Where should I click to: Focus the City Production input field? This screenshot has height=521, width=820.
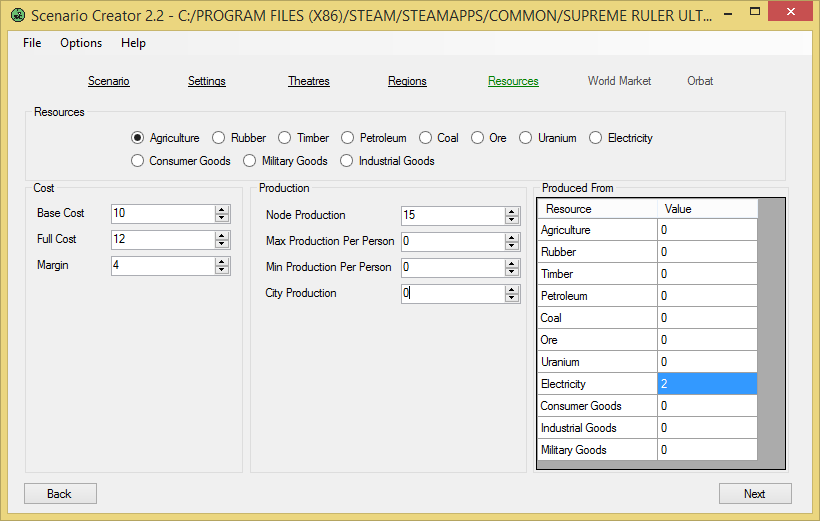[x=453, y=294]
